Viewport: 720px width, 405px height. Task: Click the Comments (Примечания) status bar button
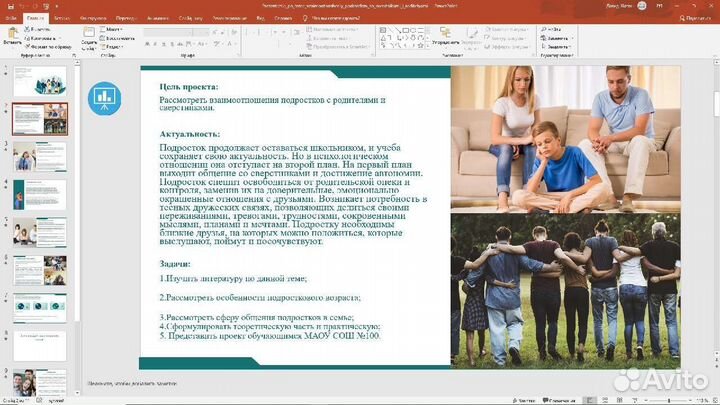click(x=559, y=401)
